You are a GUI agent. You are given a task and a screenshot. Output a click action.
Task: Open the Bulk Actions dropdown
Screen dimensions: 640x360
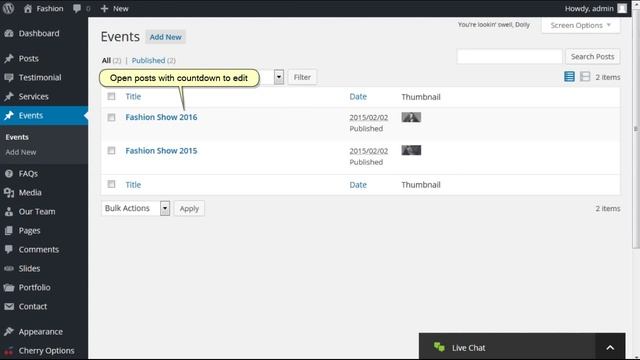[136, 209]
